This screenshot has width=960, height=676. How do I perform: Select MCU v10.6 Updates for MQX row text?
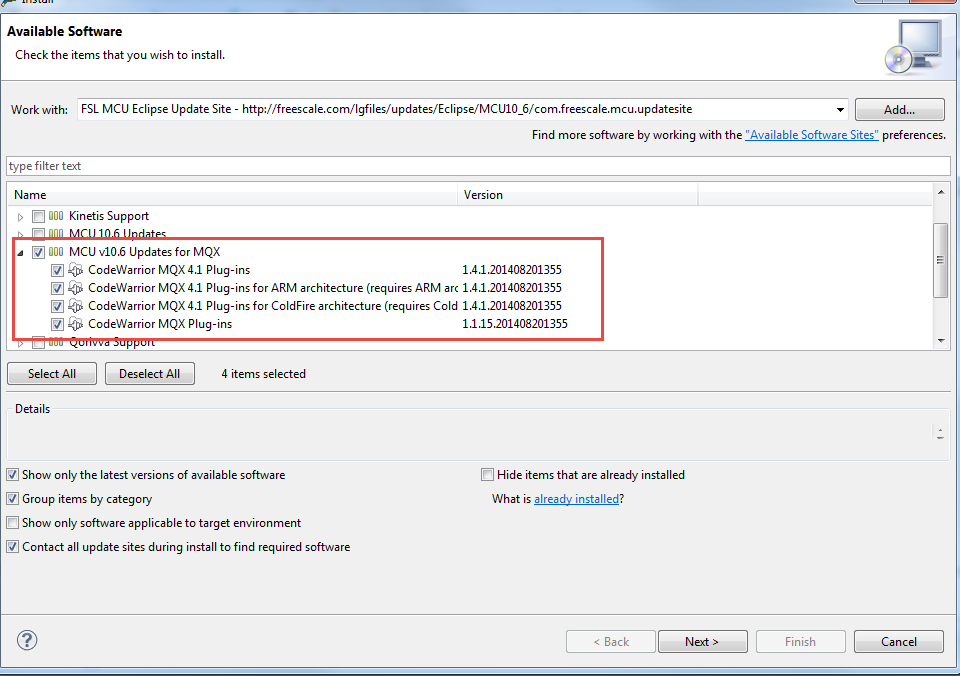pyautogui.click(x=144, y=252)
